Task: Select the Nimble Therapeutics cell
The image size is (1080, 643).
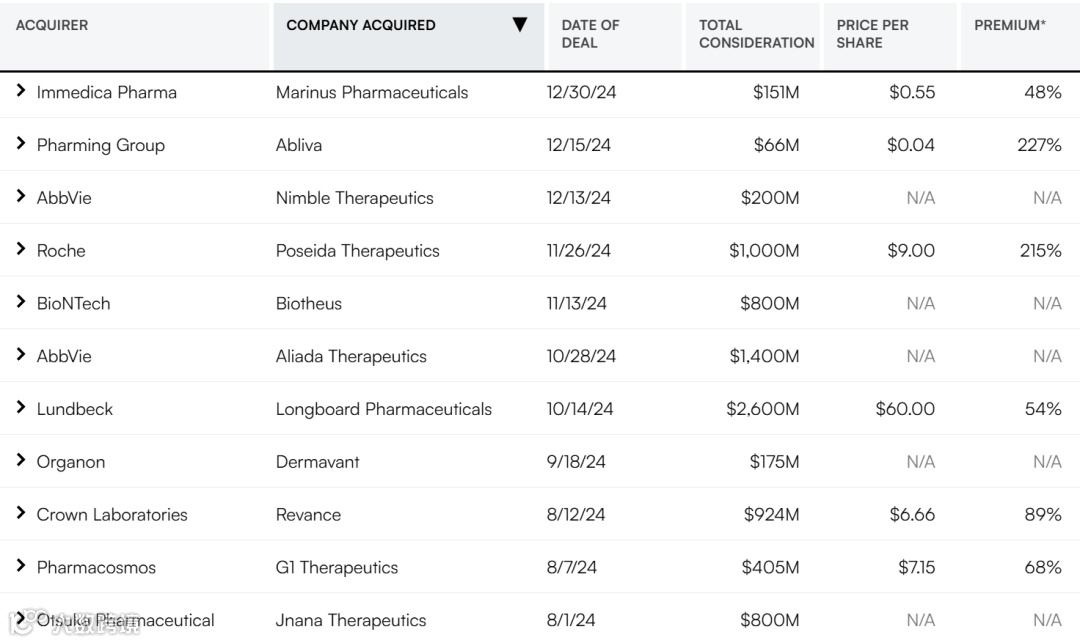Action: (354, 198)
